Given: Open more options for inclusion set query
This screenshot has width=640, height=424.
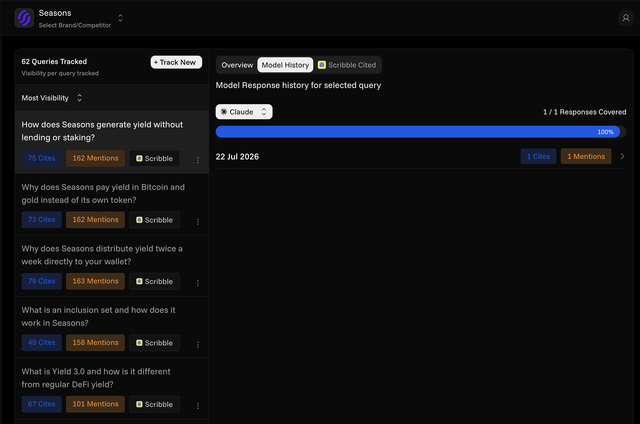Looking at the screenshot, I should pyautogui.click(x=198, y=344).
